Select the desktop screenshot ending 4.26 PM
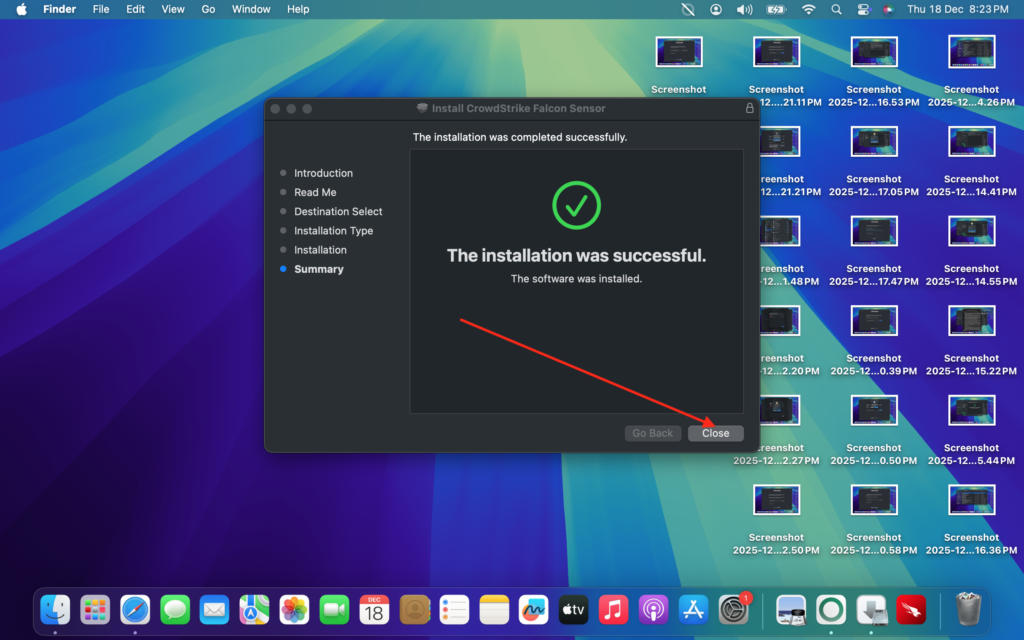 pos(971,52)
